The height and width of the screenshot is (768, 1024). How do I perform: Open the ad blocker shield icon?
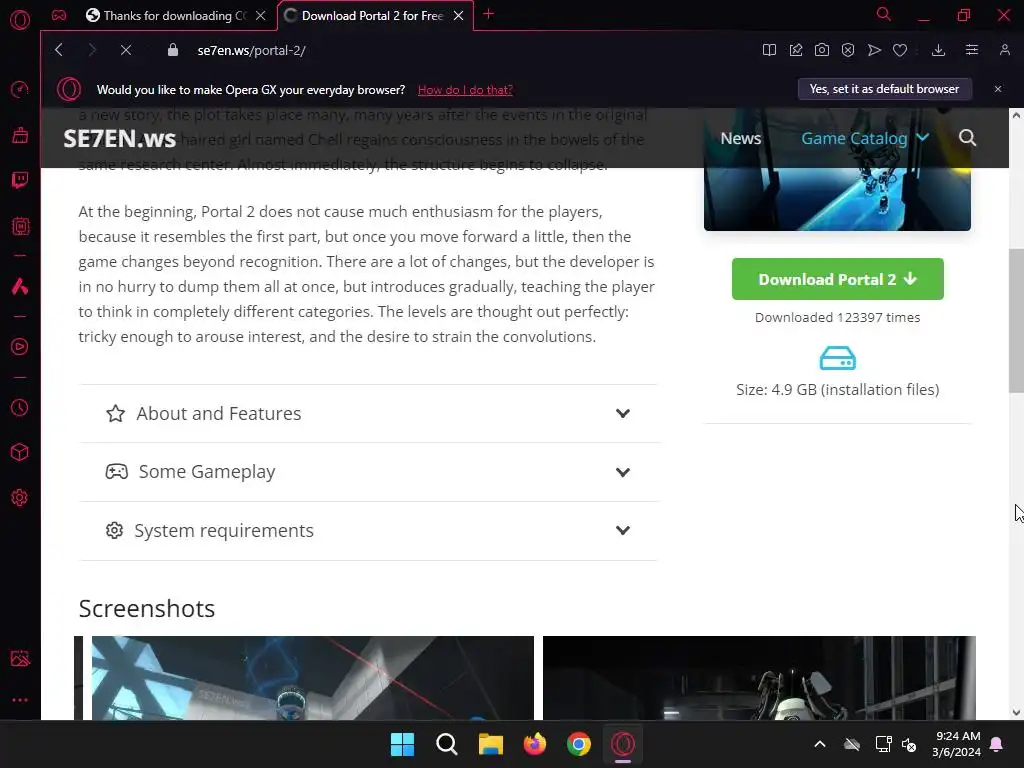(848, 50)
